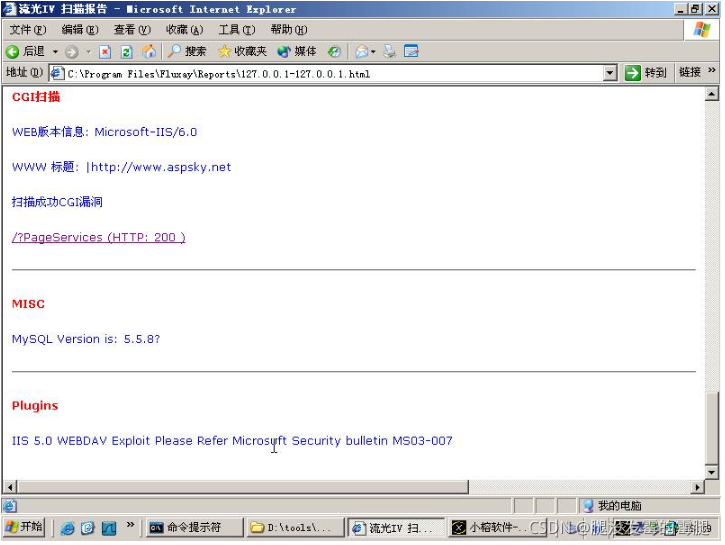Go to the Home page icon
The image size is (725, 545).
click(148, 51)
